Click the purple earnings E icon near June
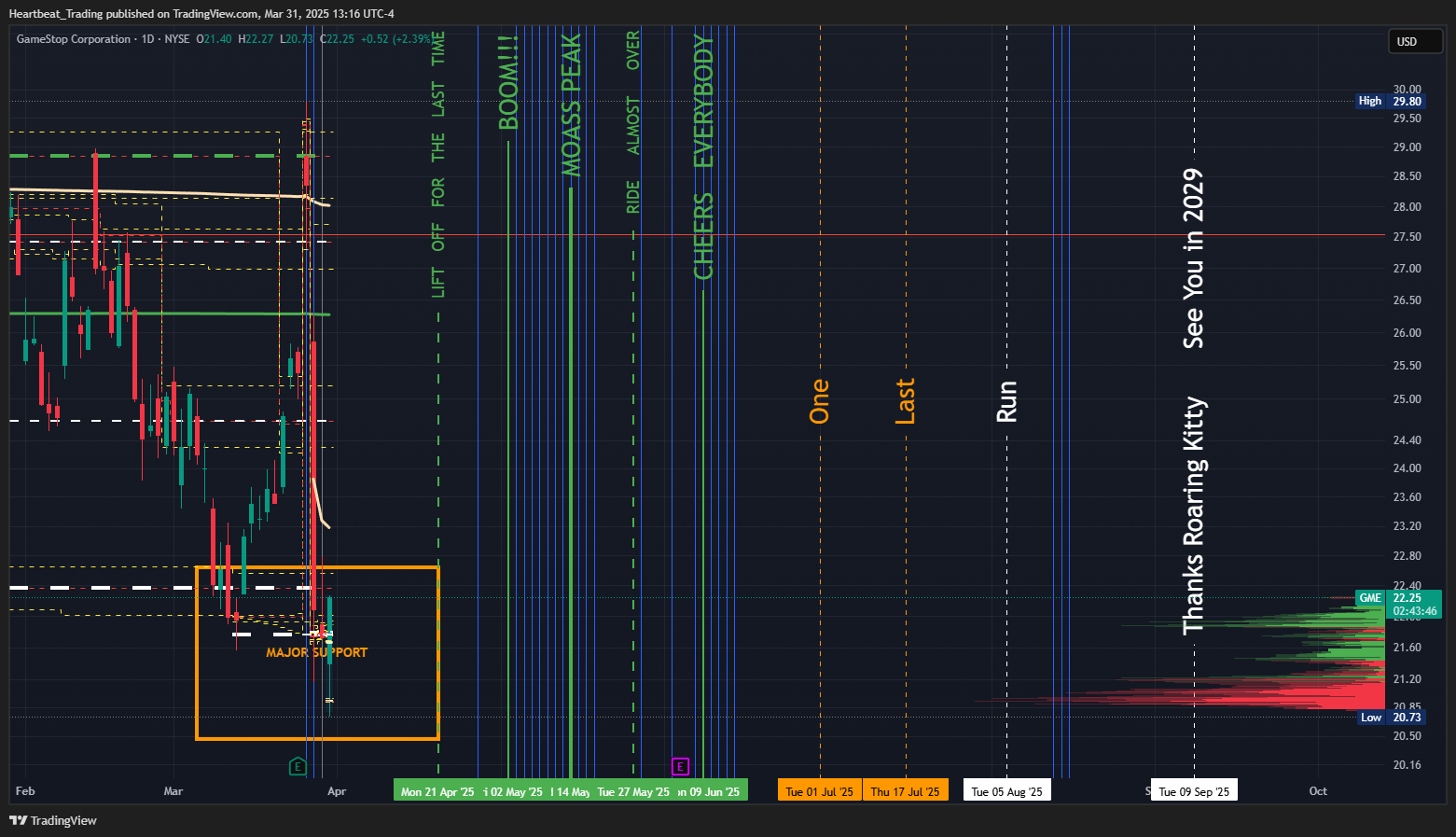The image size is (1456, 837). pyautogui.click(x=681, y=767)
